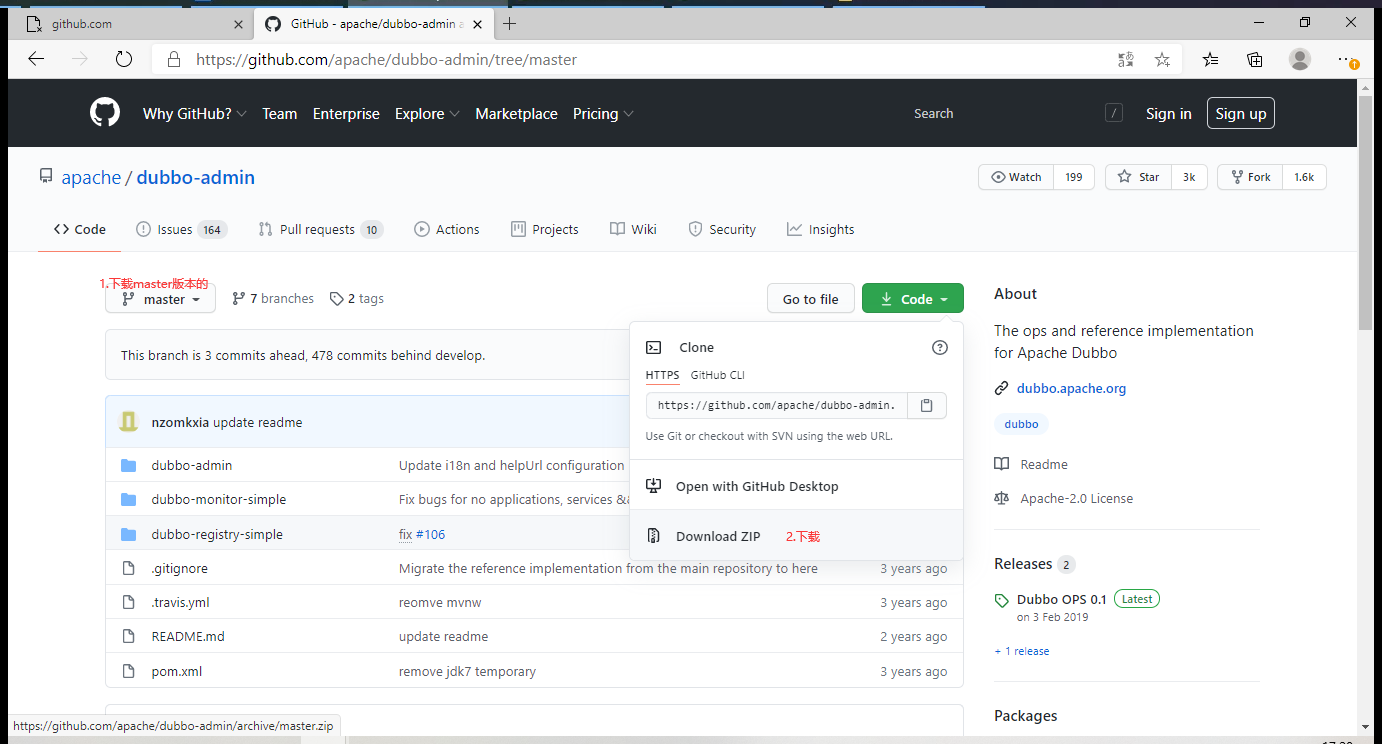Select the GitHub CLI clone tab
Image resolution: width=1382 pixels, height=744 pixels.
[717, 375]
